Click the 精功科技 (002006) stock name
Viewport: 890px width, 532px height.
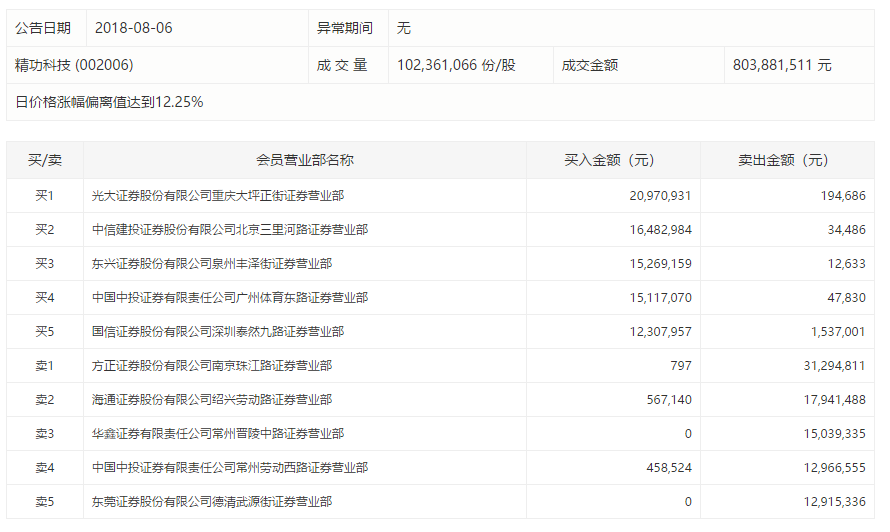(x=74, y=65)
